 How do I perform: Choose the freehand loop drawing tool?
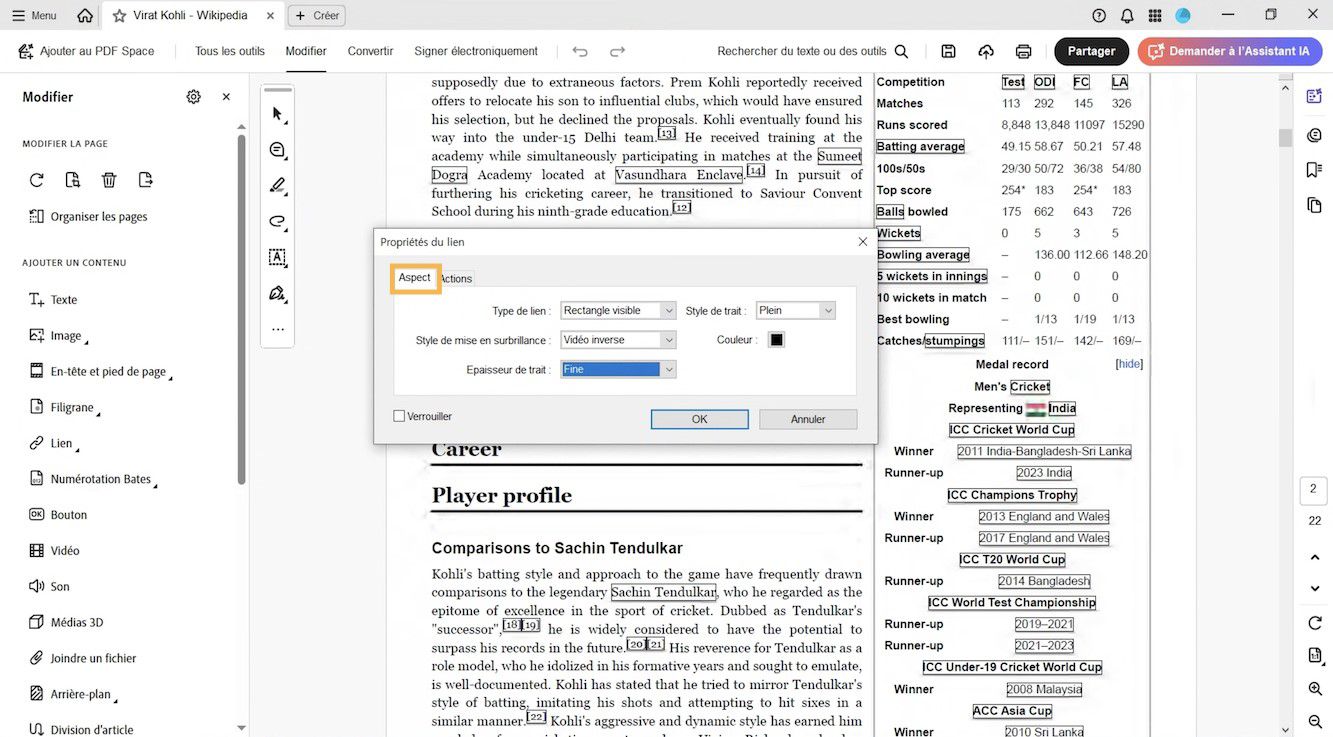pyautogui.click(x=277, y=221)
